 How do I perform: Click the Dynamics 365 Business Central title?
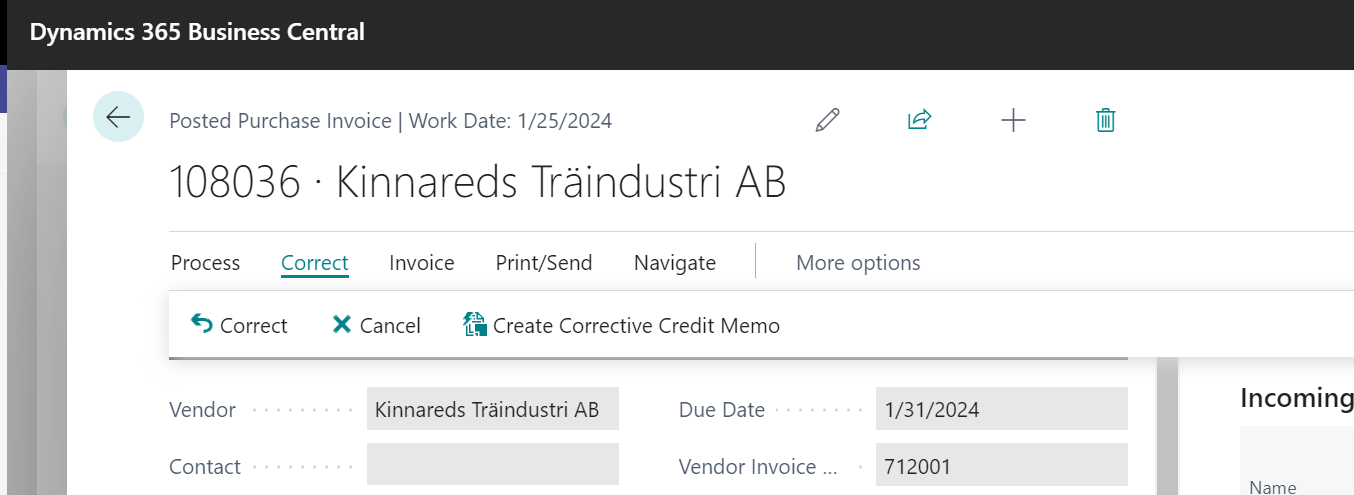(197, 32)
